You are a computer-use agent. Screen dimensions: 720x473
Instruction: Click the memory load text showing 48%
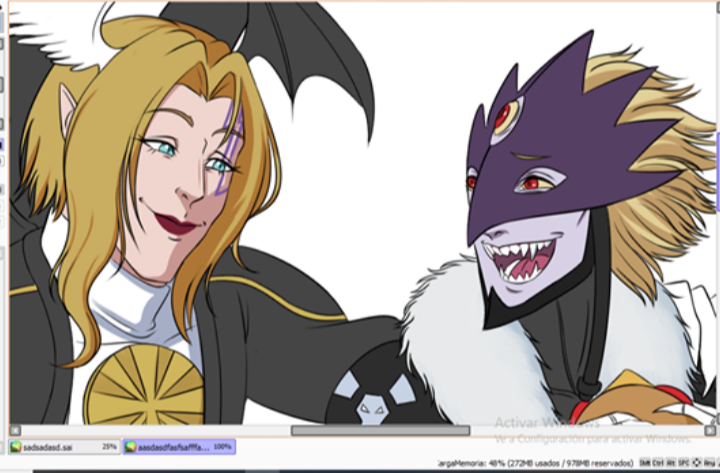coord(535,462)
